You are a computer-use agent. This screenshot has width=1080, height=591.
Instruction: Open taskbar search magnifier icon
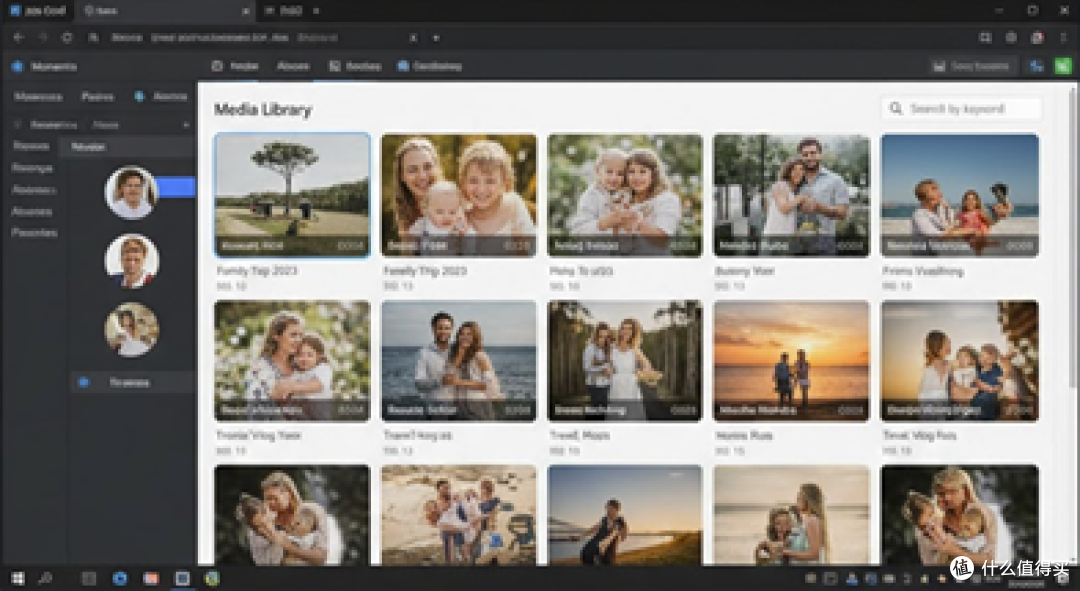point(45,579)
